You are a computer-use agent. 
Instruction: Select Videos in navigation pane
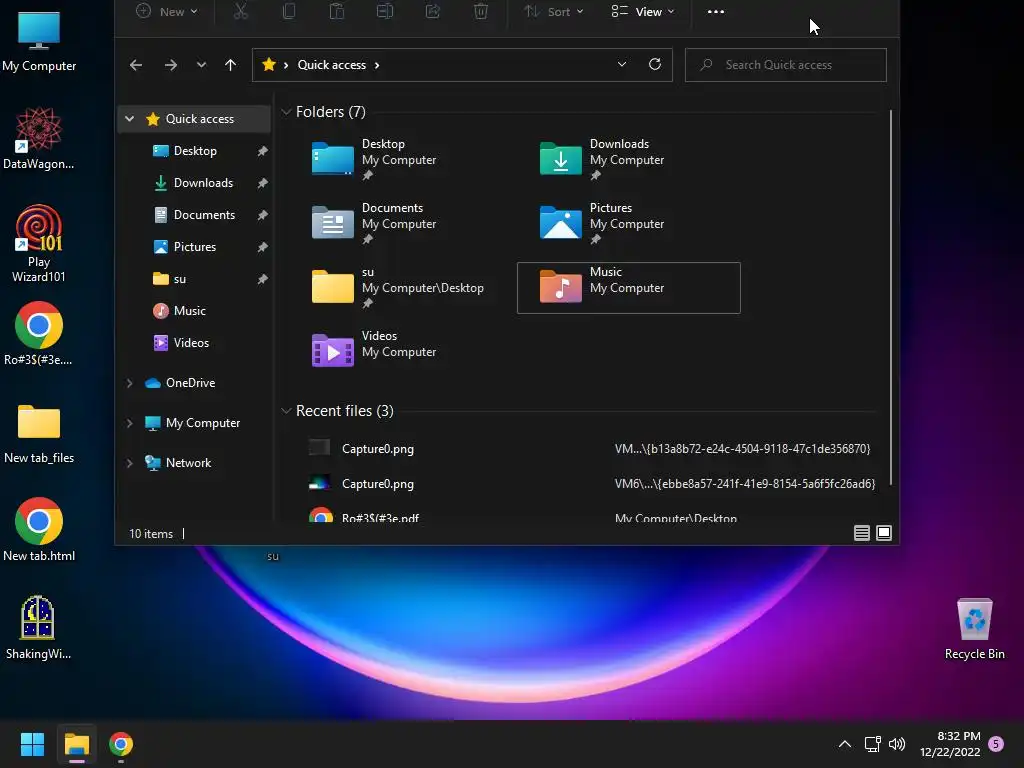tap(195, 343)
